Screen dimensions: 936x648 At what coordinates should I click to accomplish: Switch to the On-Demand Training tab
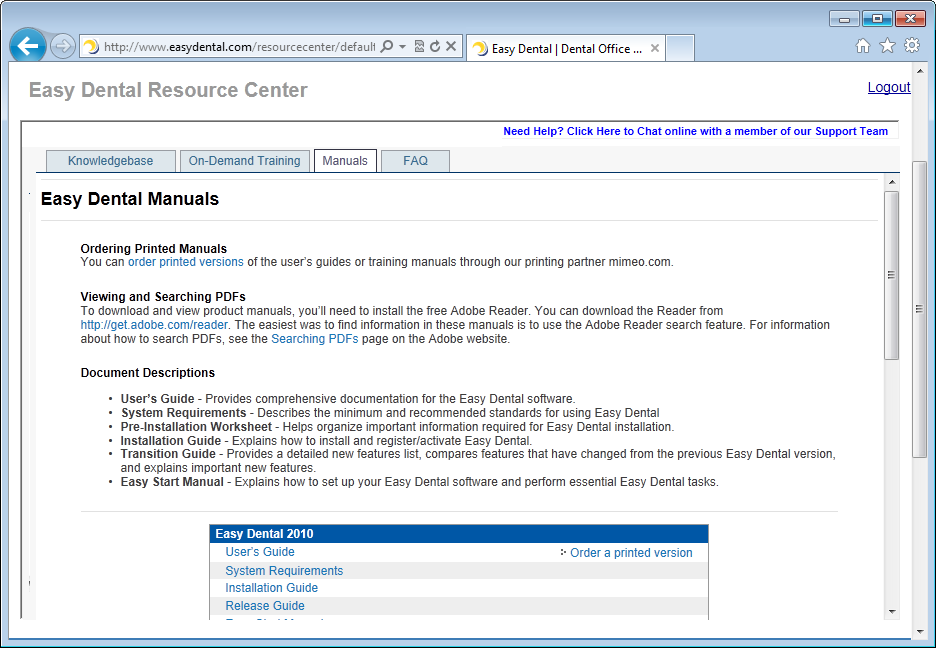(245, 161)
